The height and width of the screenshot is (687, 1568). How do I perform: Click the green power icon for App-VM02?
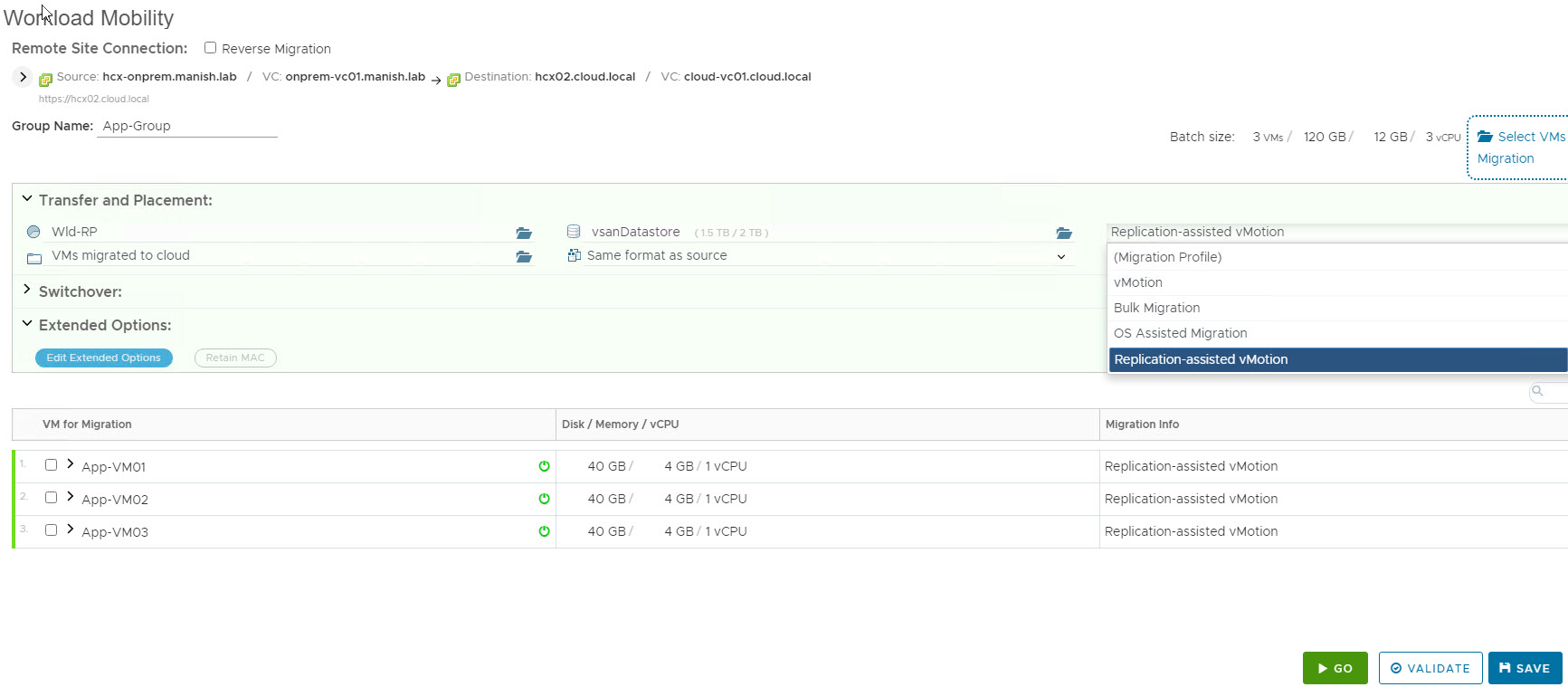544,499
